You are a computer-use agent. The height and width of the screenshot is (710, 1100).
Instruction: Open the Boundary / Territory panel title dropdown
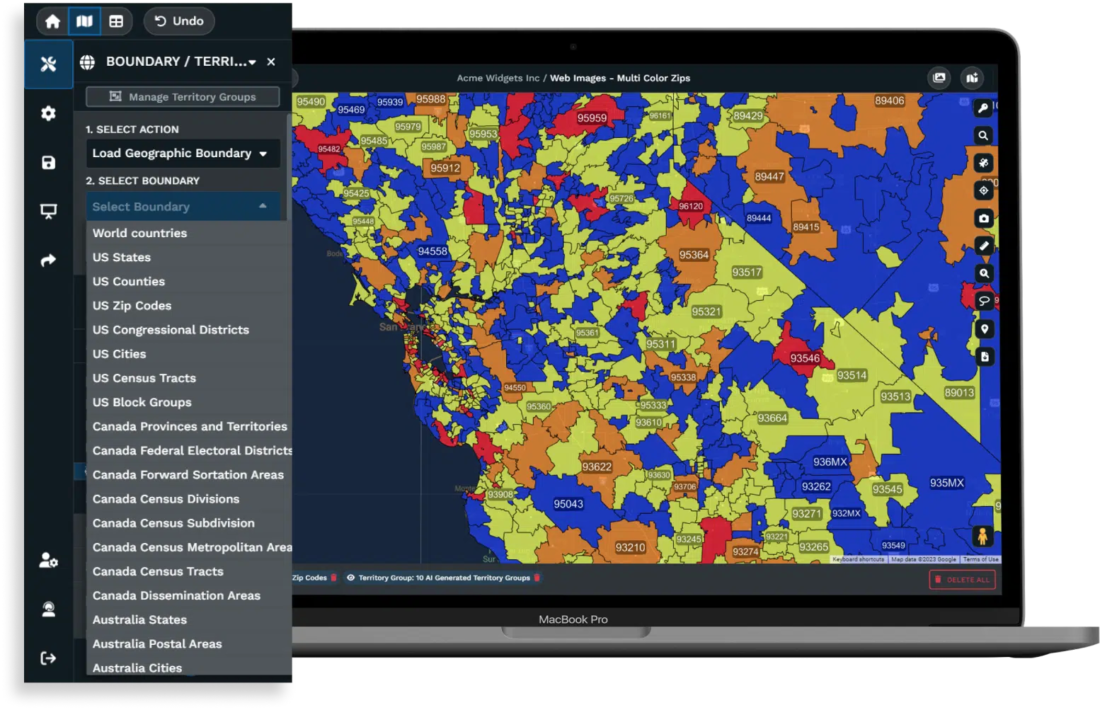pos(252,62)
